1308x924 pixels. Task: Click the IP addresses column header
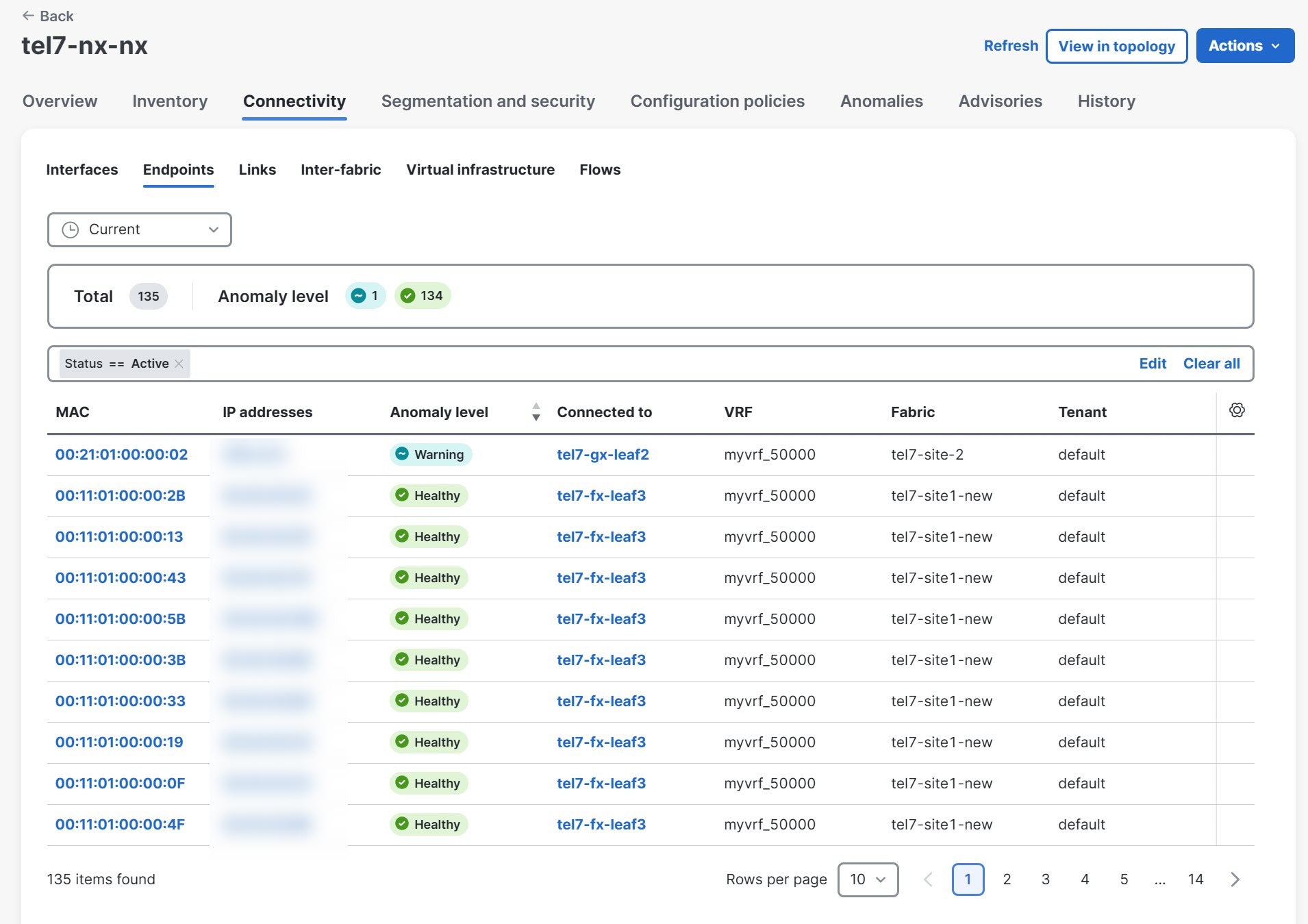(267, 412)
